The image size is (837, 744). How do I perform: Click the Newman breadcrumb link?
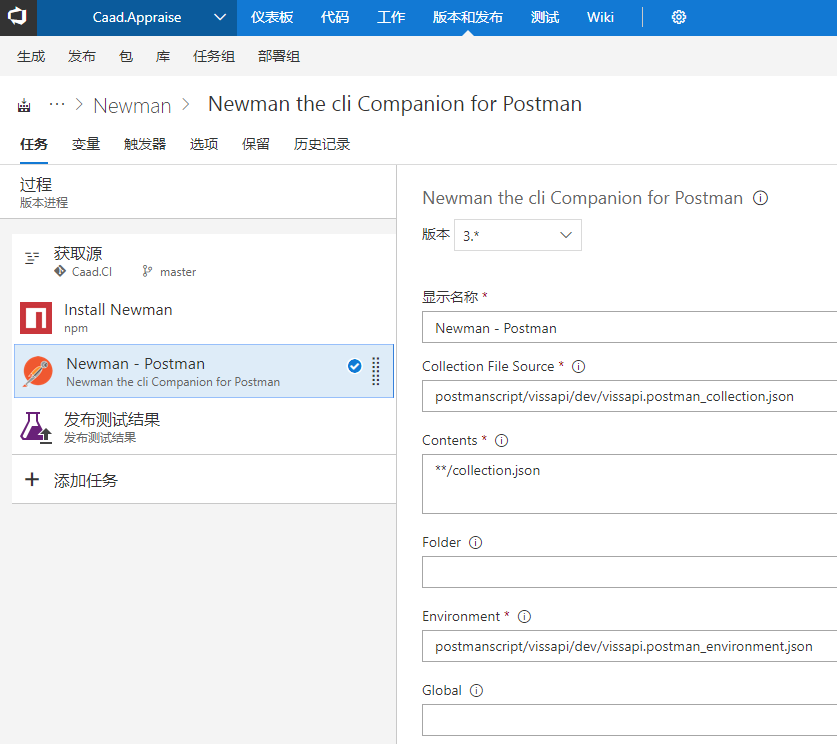point(132,105)
